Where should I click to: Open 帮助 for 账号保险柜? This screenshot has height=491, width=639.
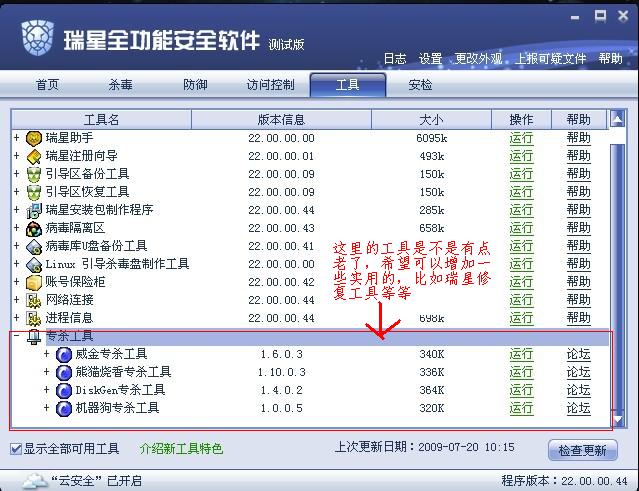coord(578,282)
